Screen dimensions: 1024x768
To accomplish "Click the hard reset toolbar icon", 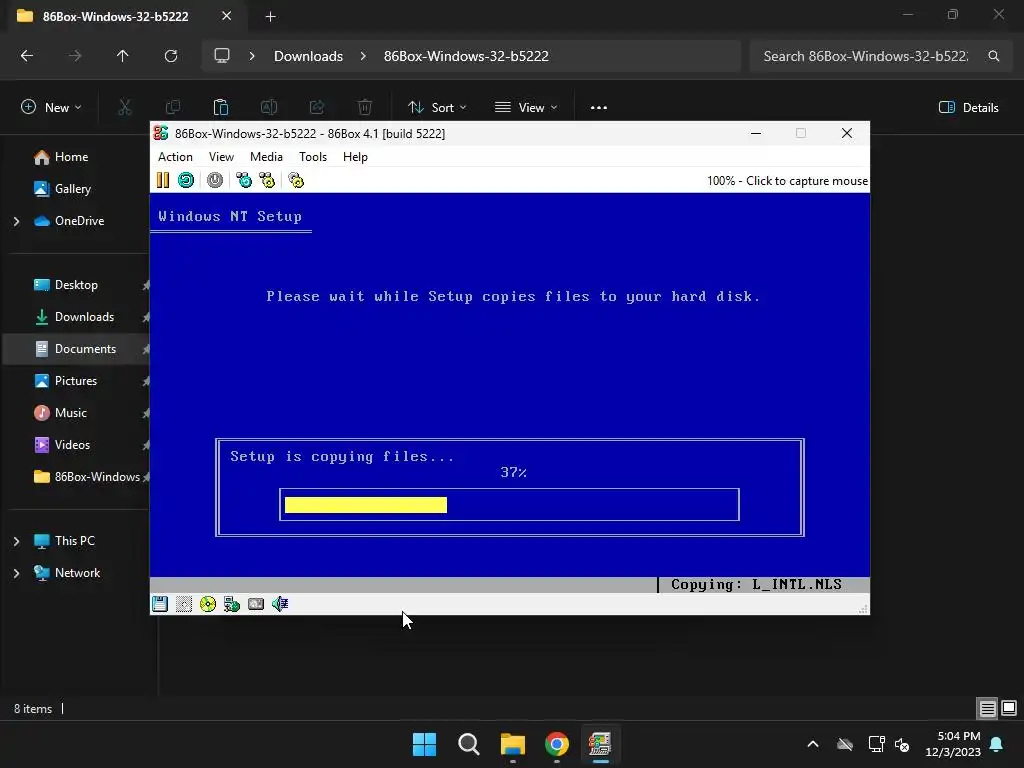I will (186, 180).
